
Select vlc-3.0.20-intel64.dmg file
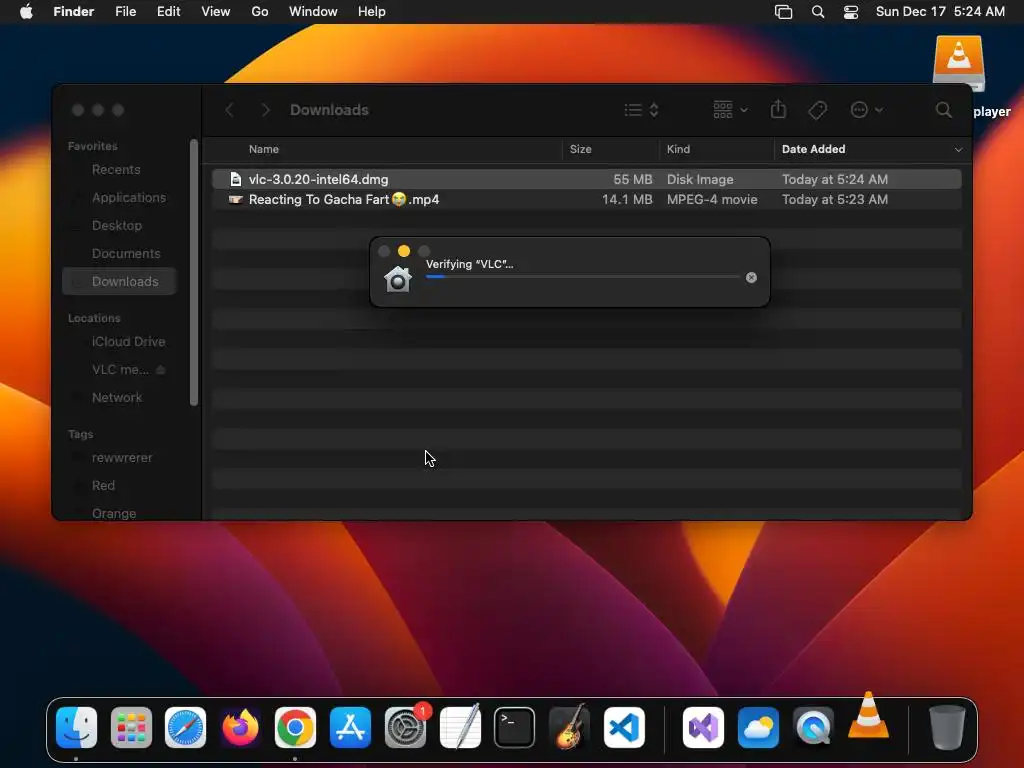coord(586,179)
